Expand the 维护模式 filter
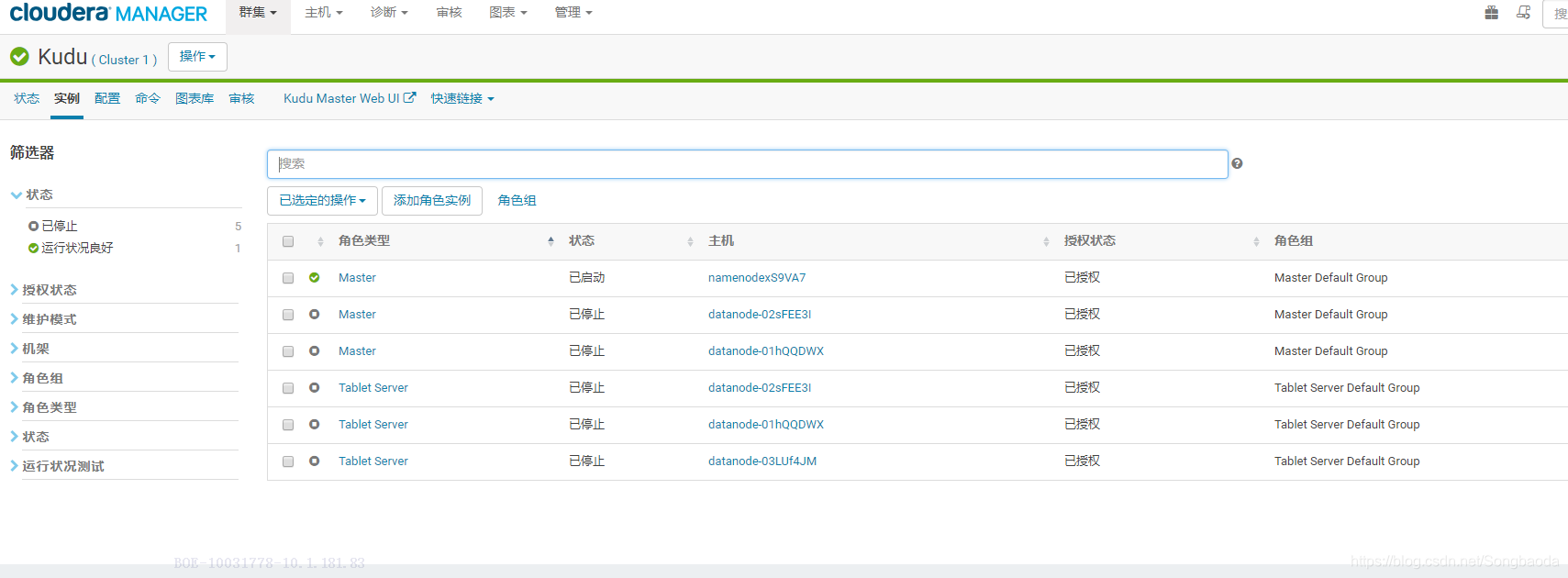The image size is (1568, 578). (43, 319)
